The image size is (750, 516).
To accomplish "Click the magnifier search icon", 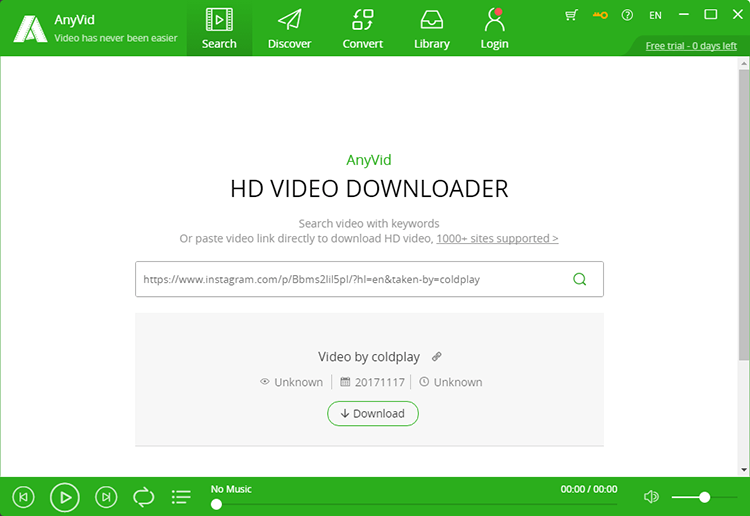I will (579, 279).
